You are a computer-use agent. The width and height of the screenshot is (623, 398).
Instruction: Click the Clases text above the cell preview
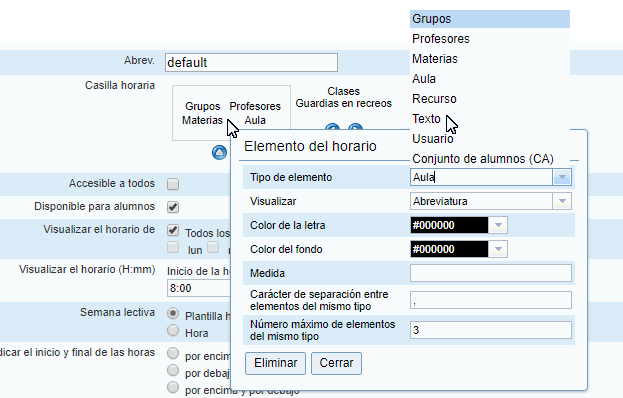(344, 91)
